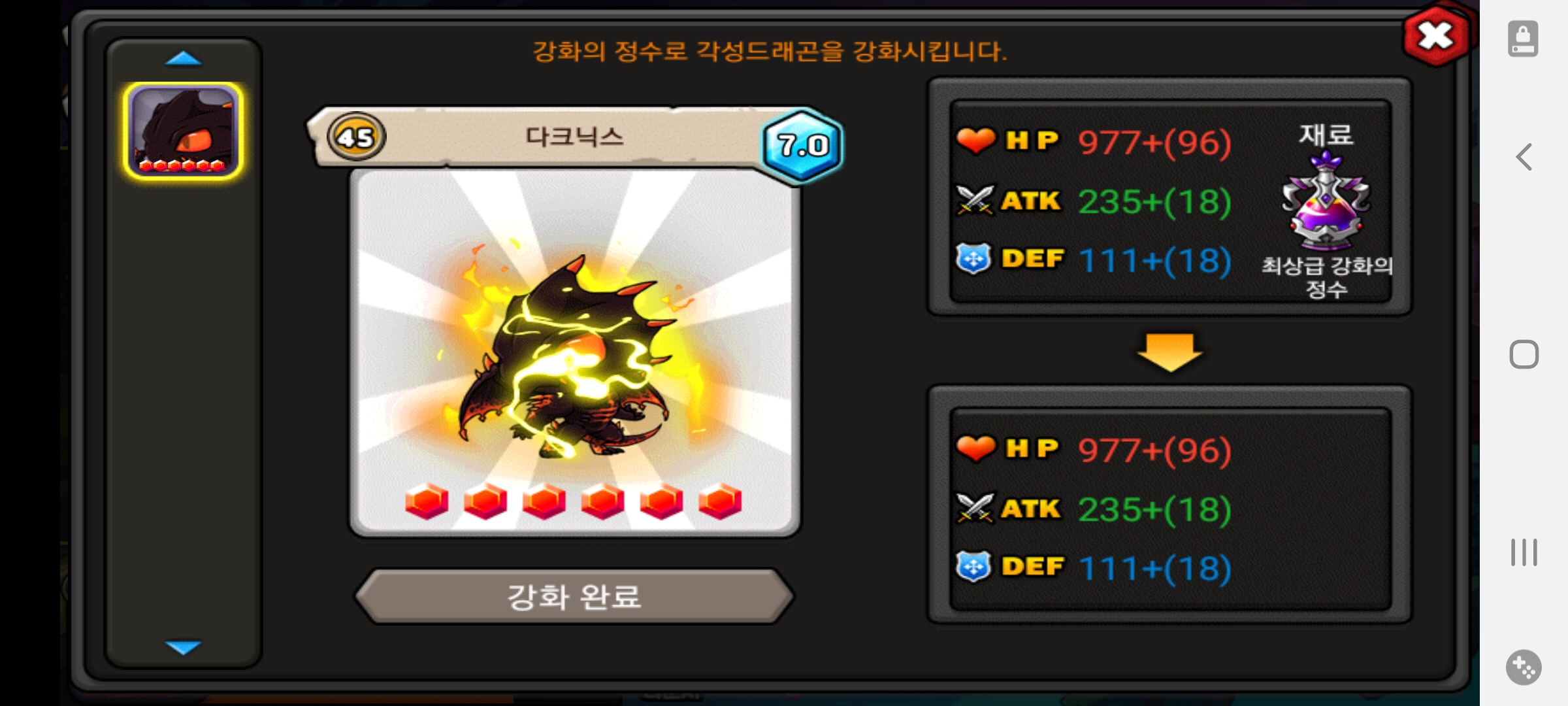This screenshot has height=706, width=1568.
Task: Click the DEF shield icon in current stats
Action: 973,259
